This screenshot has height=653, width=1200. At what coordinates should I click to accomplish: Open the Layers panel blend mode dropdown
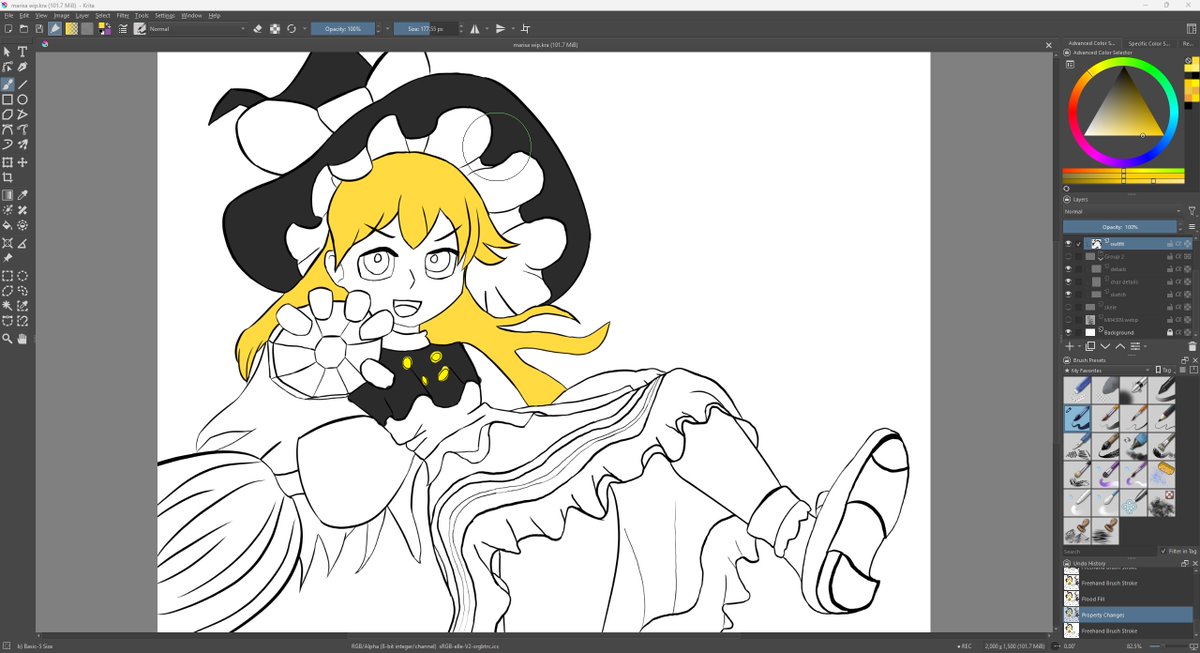(1123, 211)
